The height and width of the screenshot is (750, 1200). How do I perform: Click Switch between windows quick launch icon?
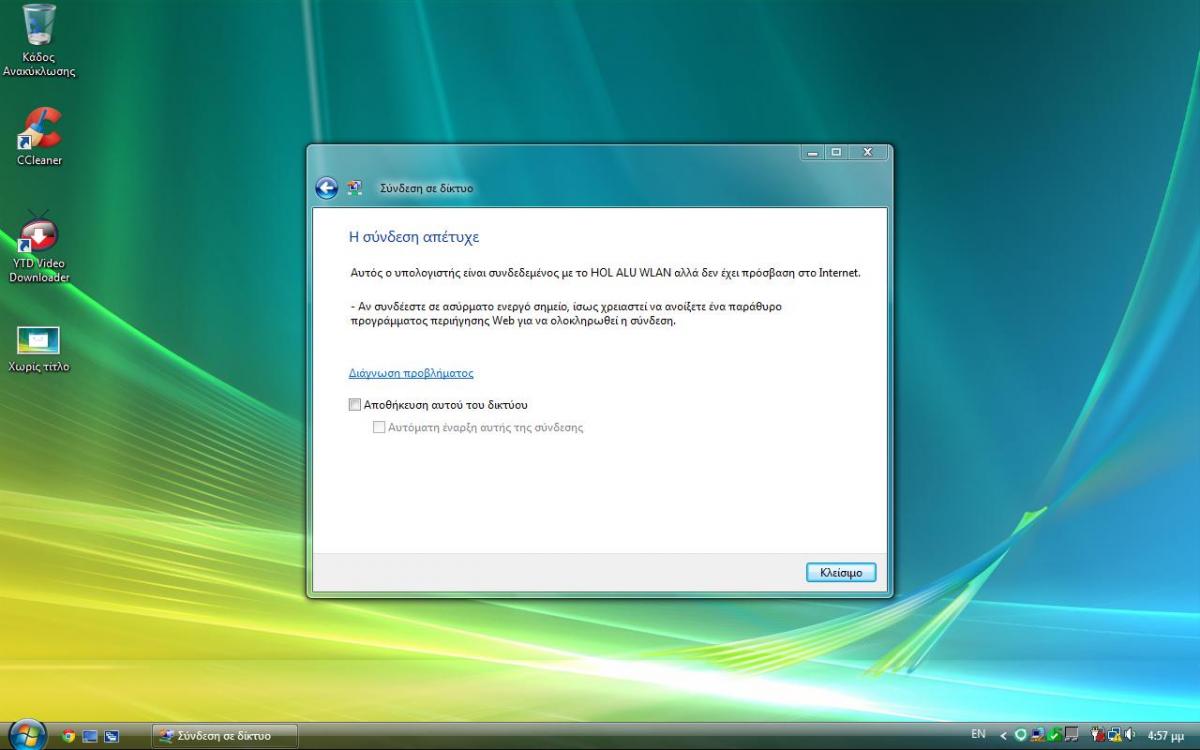point(111,736)
